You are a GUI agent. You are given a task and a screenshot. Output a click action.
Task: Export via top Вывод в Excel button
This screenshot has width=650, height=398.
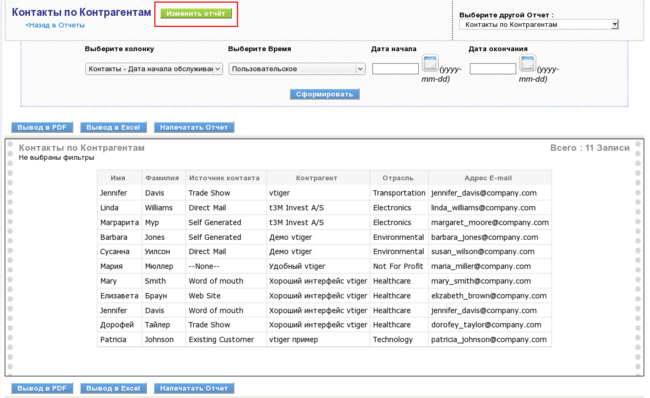[x=113, y=127]
